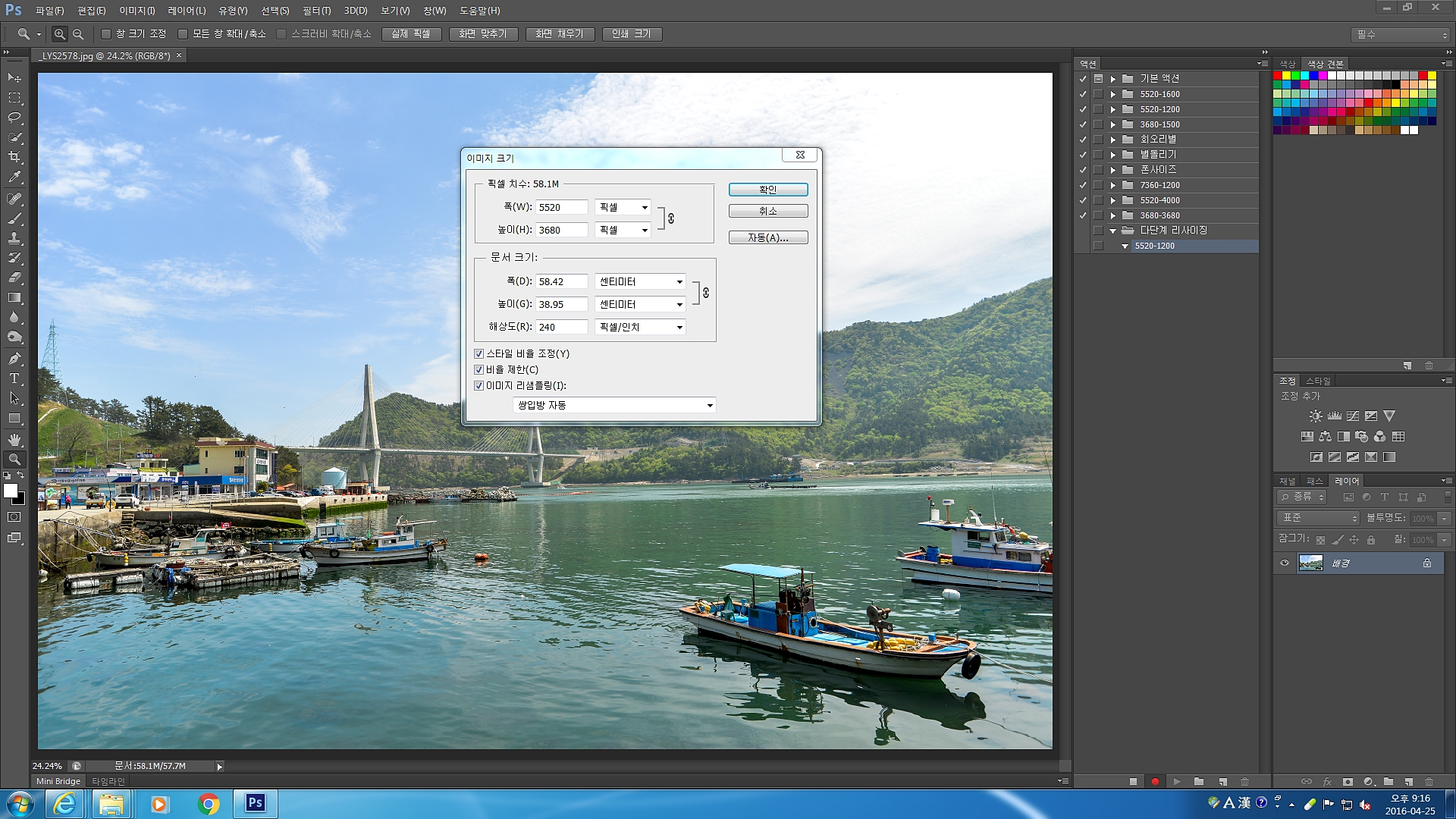Screen dimensions: 1456x819
Task: Uncheck 비율 제한 constrain proportions checkbox
Action: point(479,370)
